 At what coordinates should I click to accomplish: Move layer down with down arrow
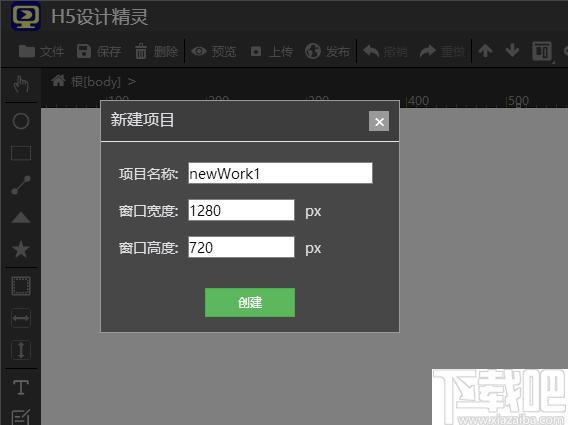coord(512,51)
